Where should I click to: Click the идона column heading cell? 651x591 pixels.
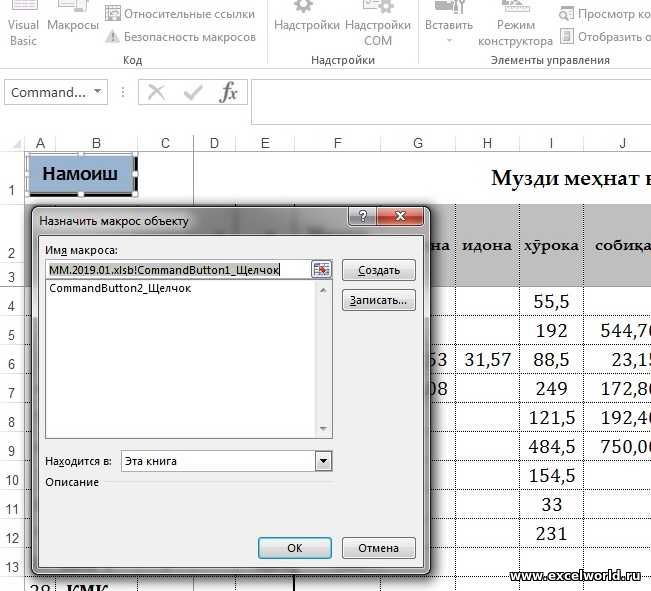point(487,245)
